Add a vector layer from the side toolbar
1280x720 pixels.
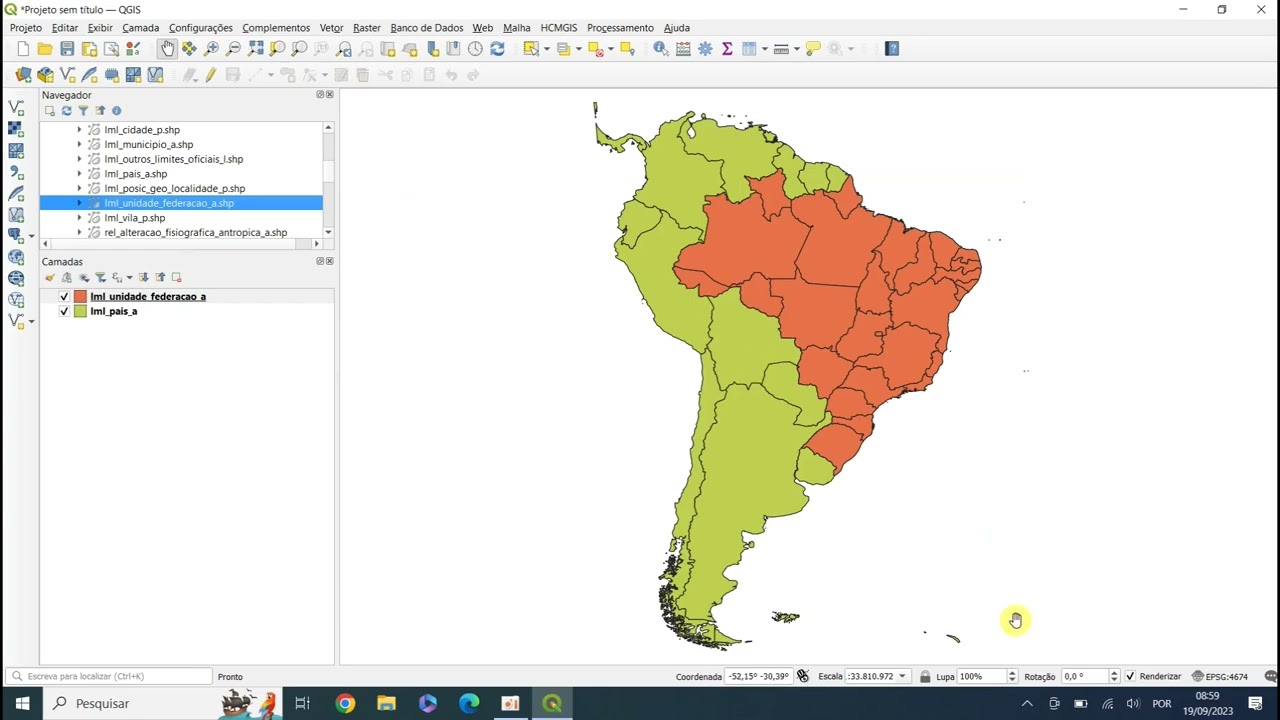(x=16, y=107)
